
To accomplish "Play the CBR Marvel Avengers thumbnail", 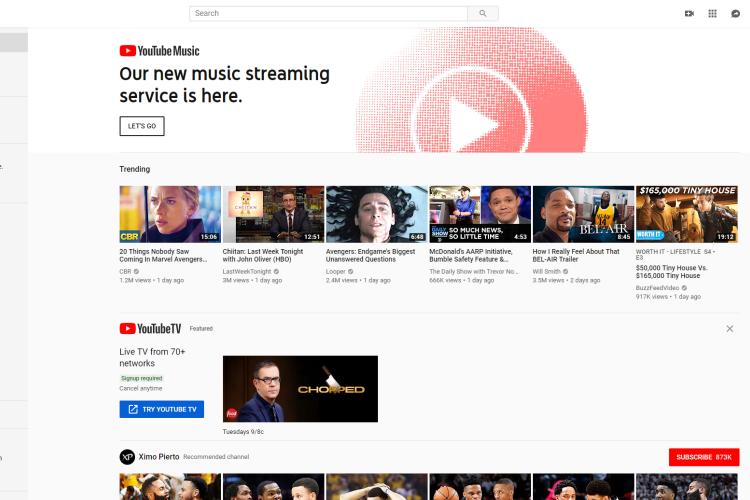I will (x=170, y=214).
